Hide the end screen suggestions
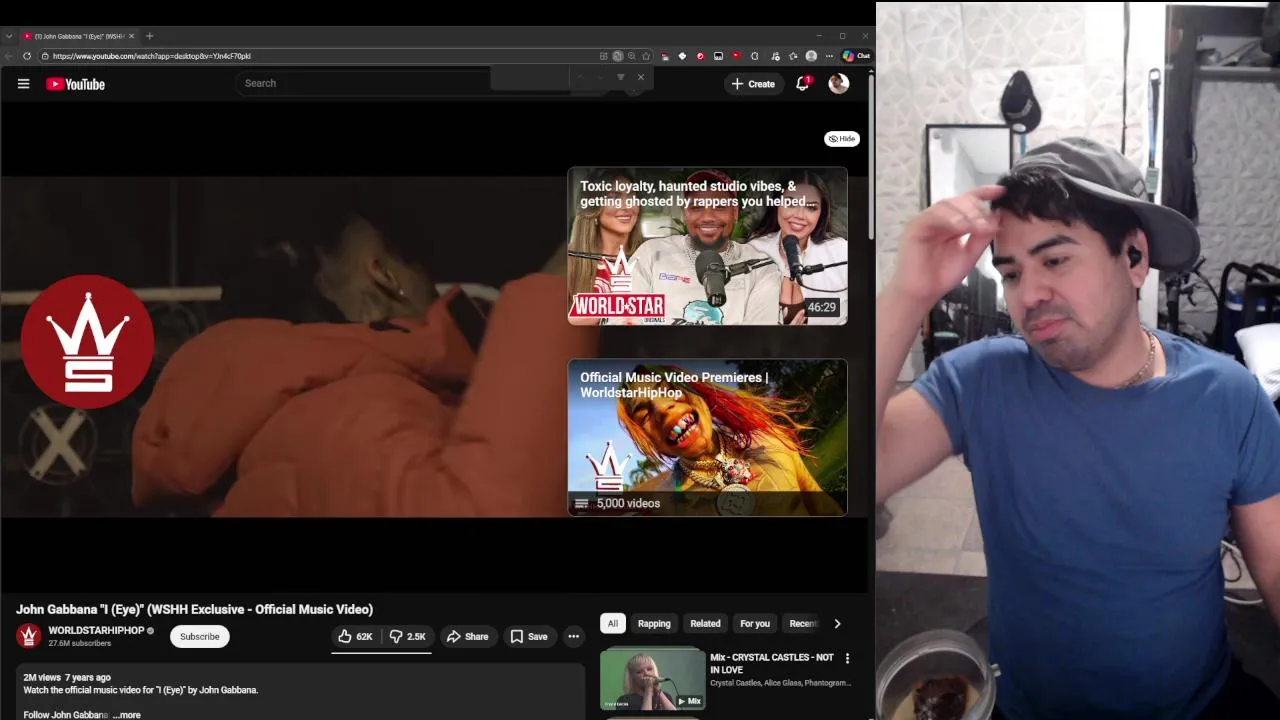 pos(842,139)
